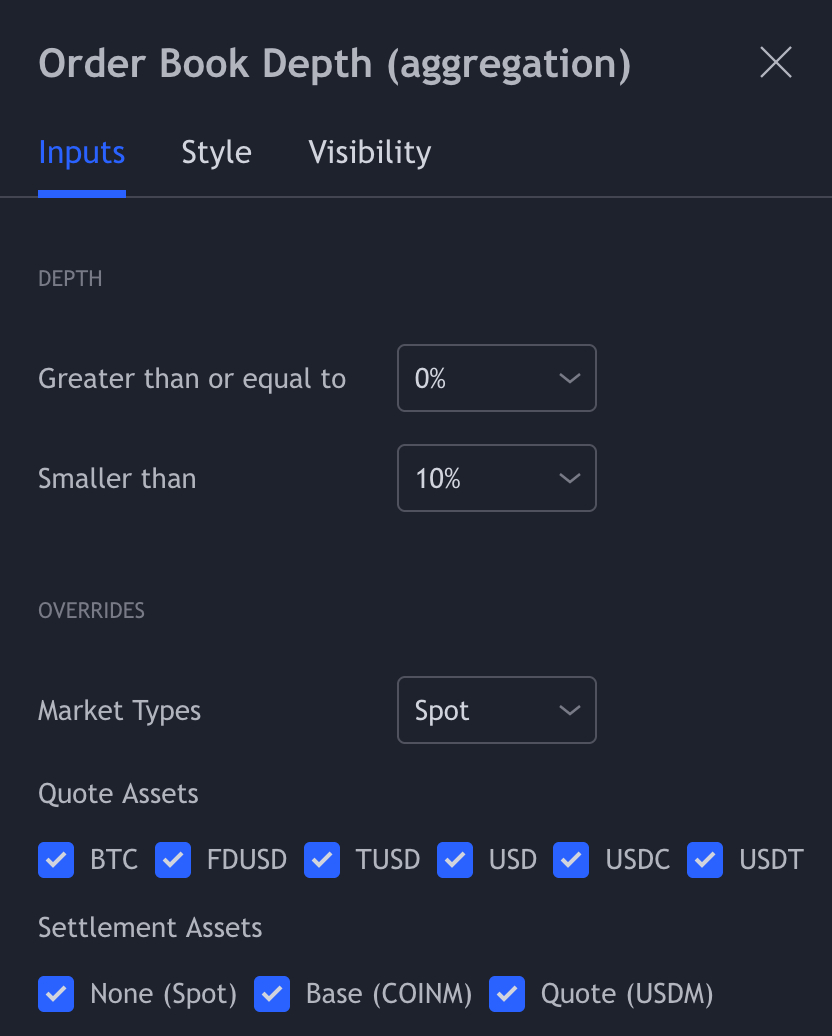Click the chevron arrow in the 0% dropdown

pyautogui.click(x=569, y=378)
